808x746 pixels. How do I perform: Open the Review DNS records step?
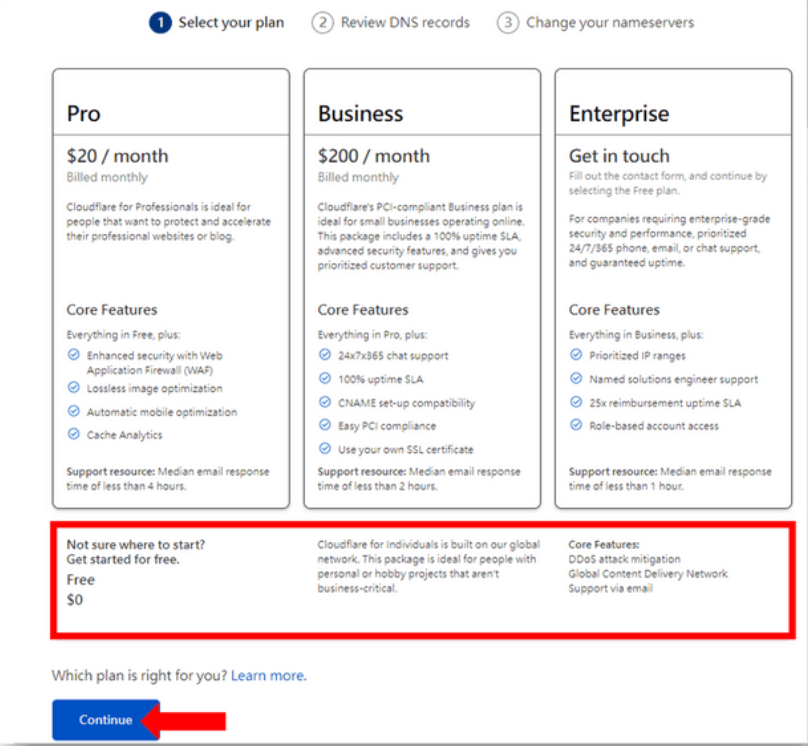point(404,22)
